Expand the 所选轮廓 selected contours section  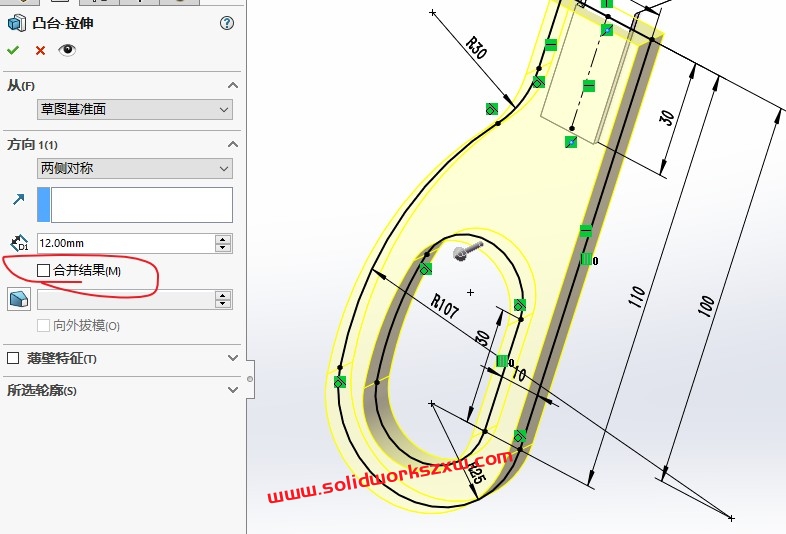[233, 390]
